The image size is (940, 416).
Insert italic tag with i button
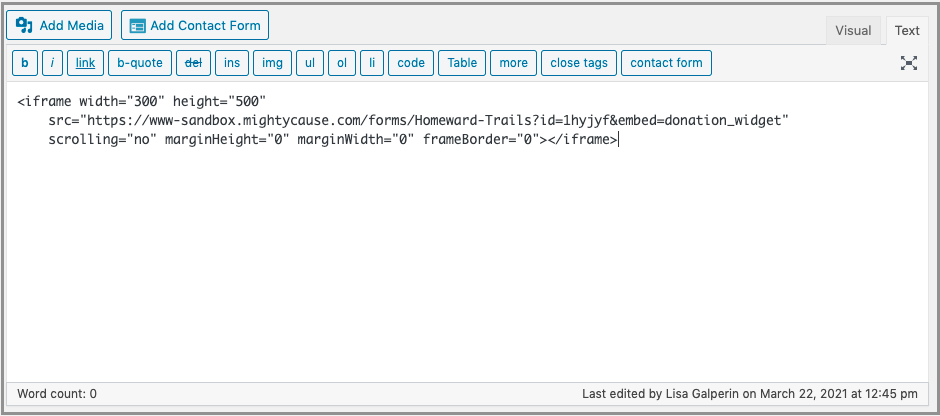click(x=53, y=63)
